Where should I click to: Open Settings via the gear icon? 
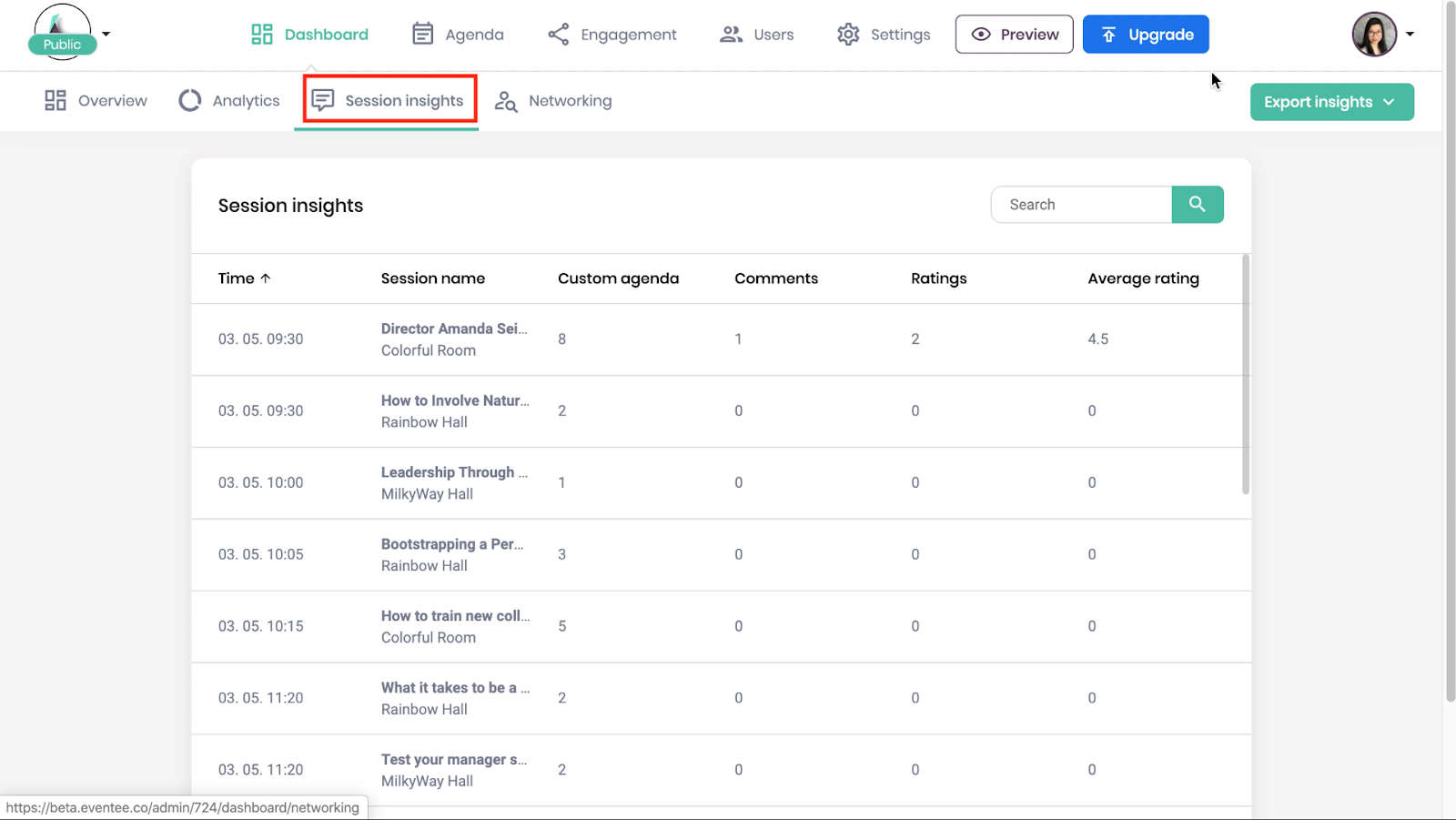(x=848, y=35)
